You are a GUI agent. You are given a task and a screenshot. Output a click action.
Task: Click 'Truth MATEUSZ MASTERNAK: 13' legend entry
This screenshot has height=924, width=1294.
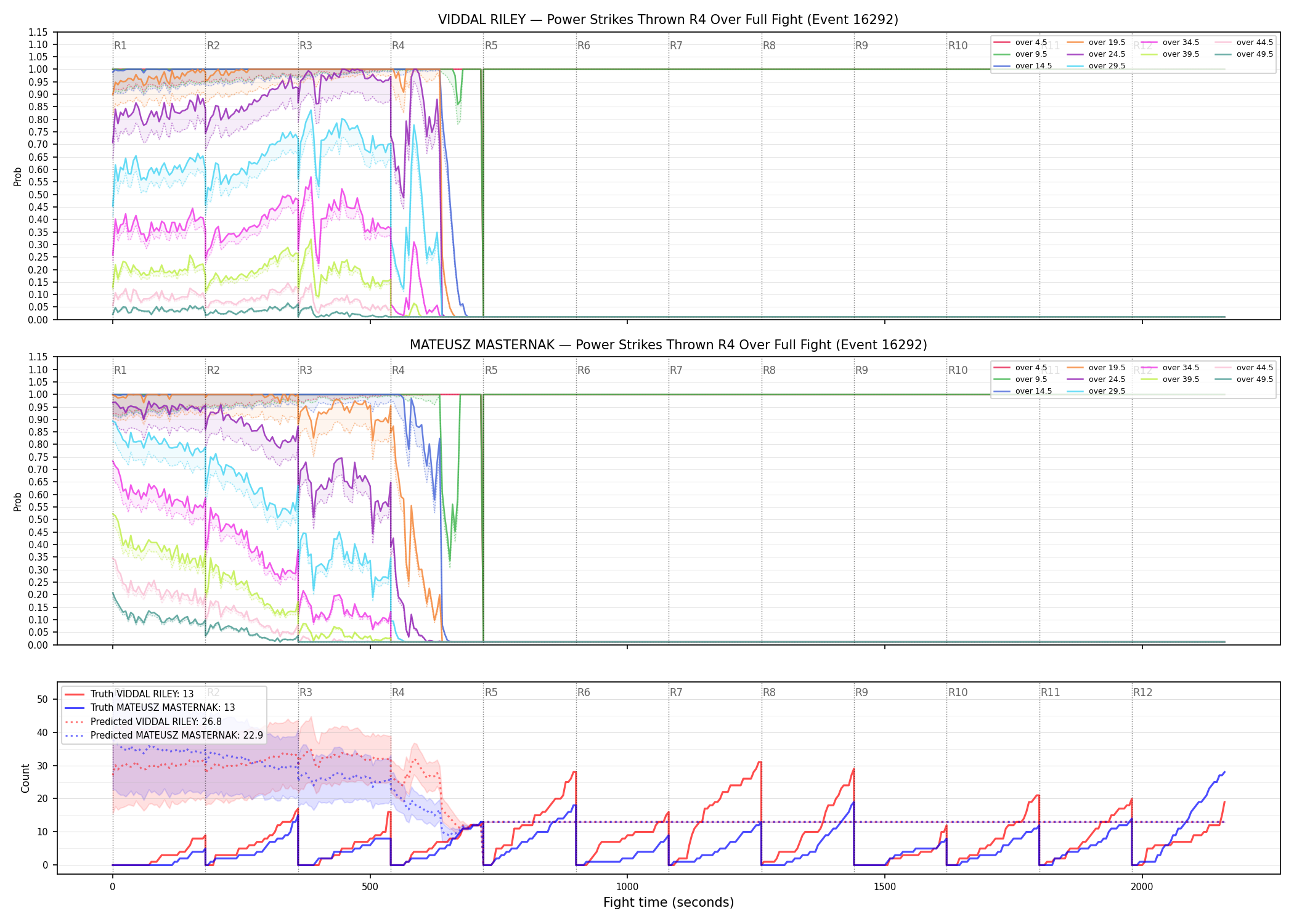(x=150, y=708)
